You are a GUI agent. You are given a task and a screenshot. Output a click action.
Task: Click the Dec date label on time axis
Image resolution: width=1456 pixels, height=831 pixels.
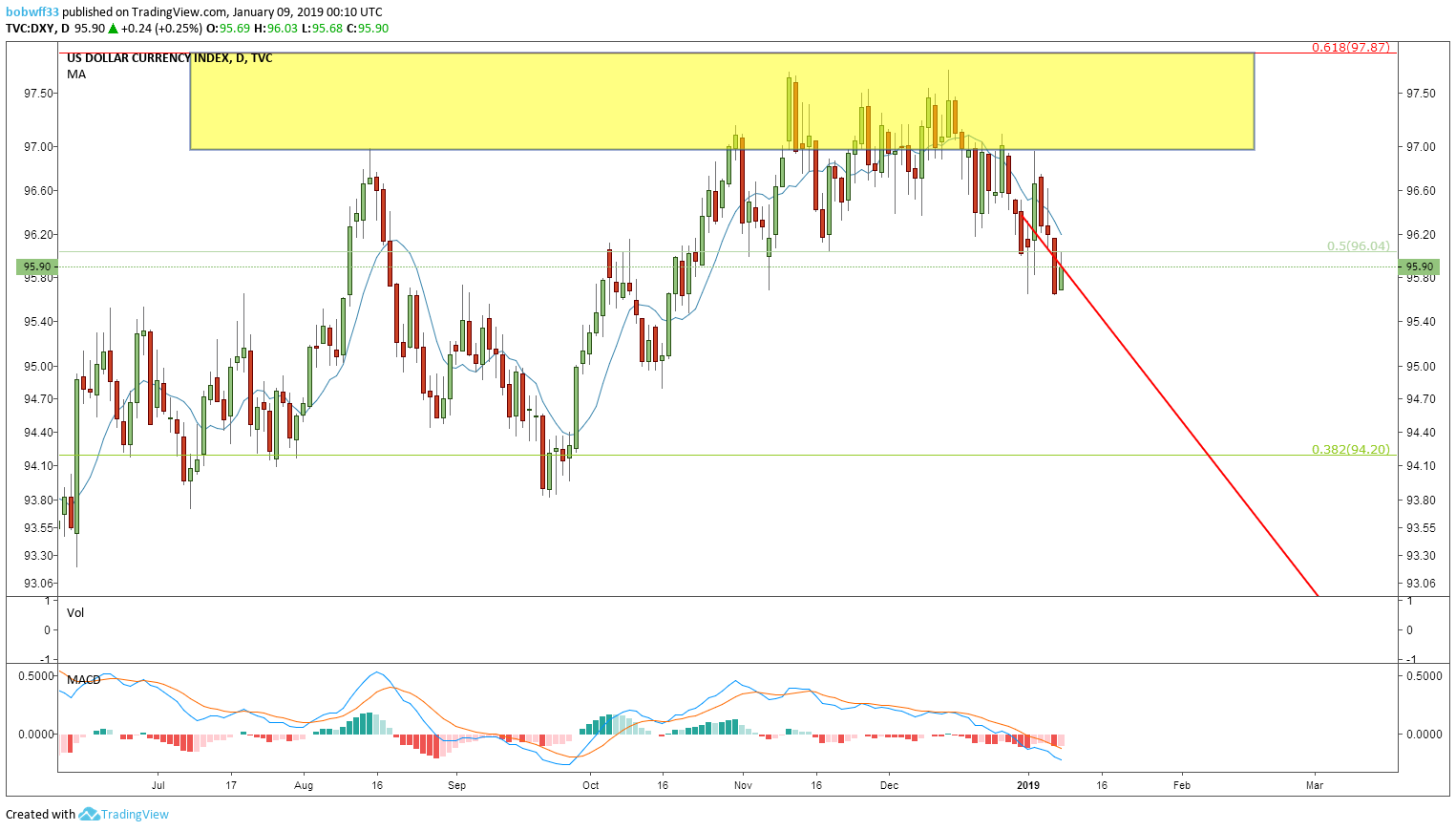click(890, 785)
